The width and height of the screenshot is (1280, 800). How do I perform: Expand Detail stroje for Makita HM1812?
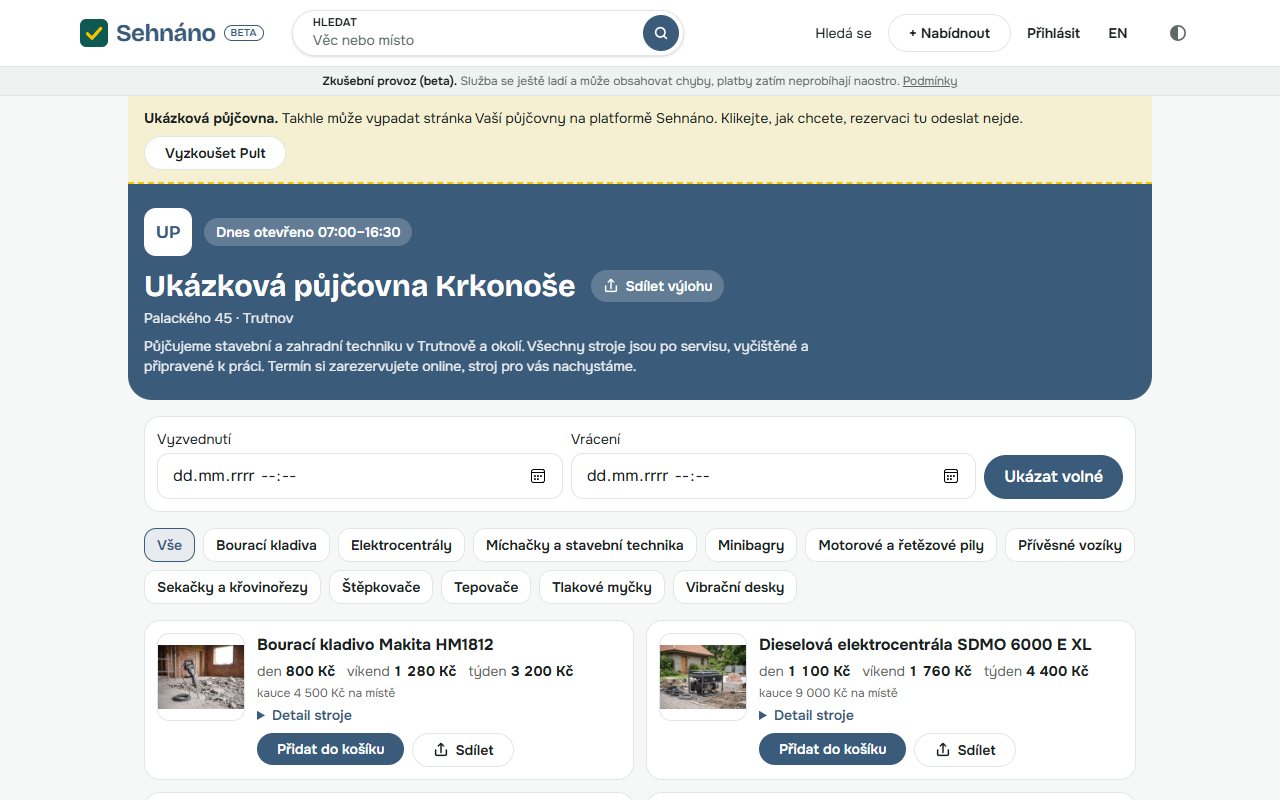305,715
